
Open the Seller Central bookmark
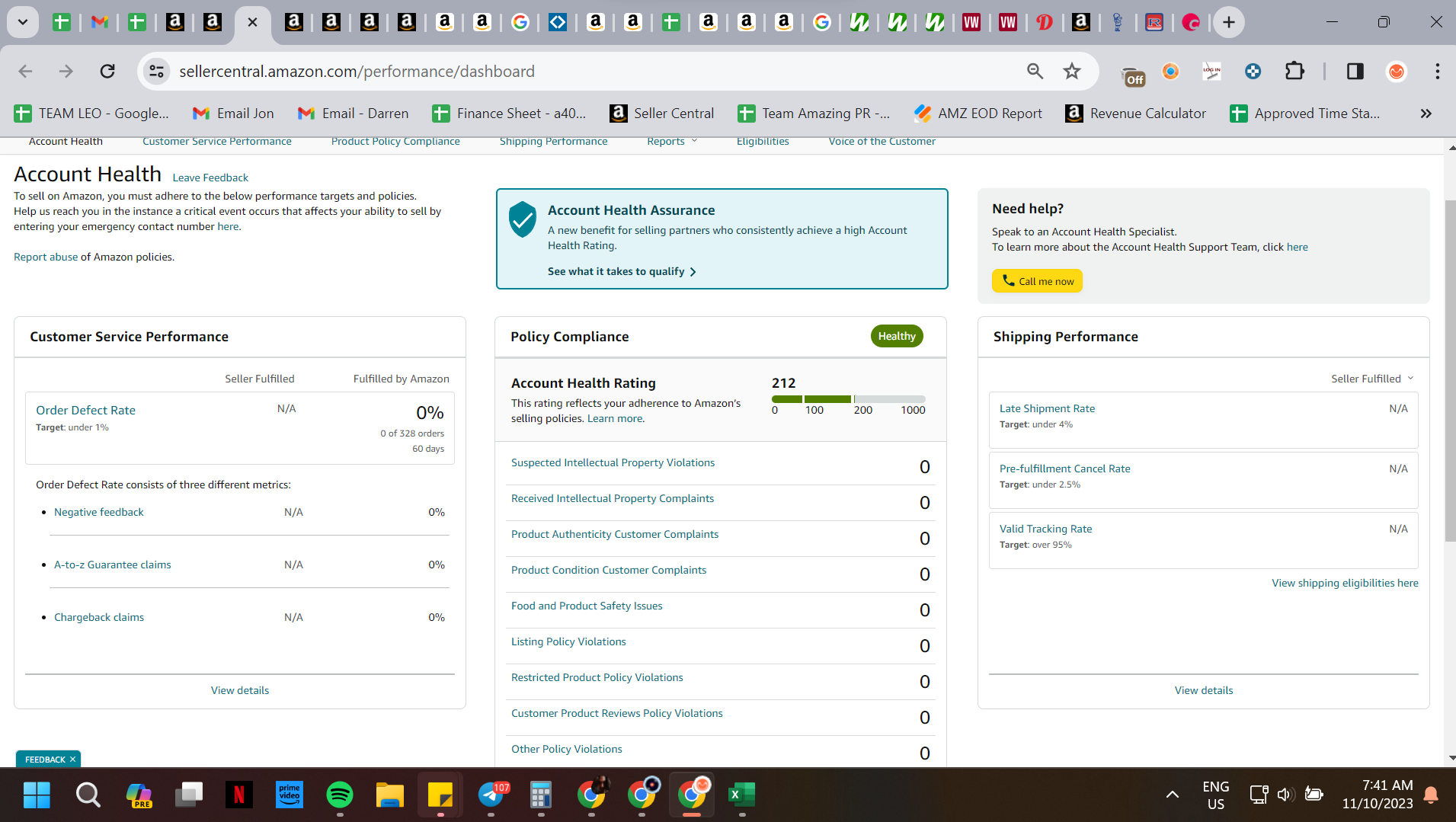[661, 114]
